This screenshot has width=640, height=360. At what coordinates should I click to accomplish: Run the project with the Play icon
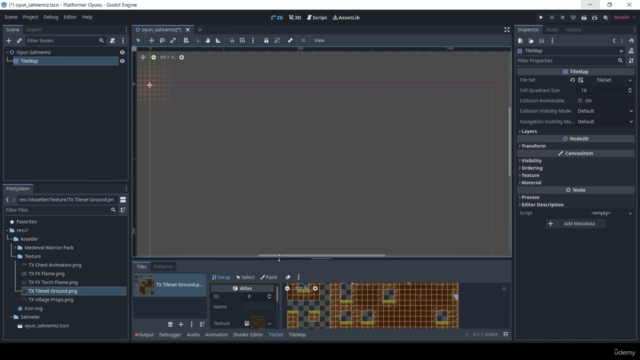[541, 18]
